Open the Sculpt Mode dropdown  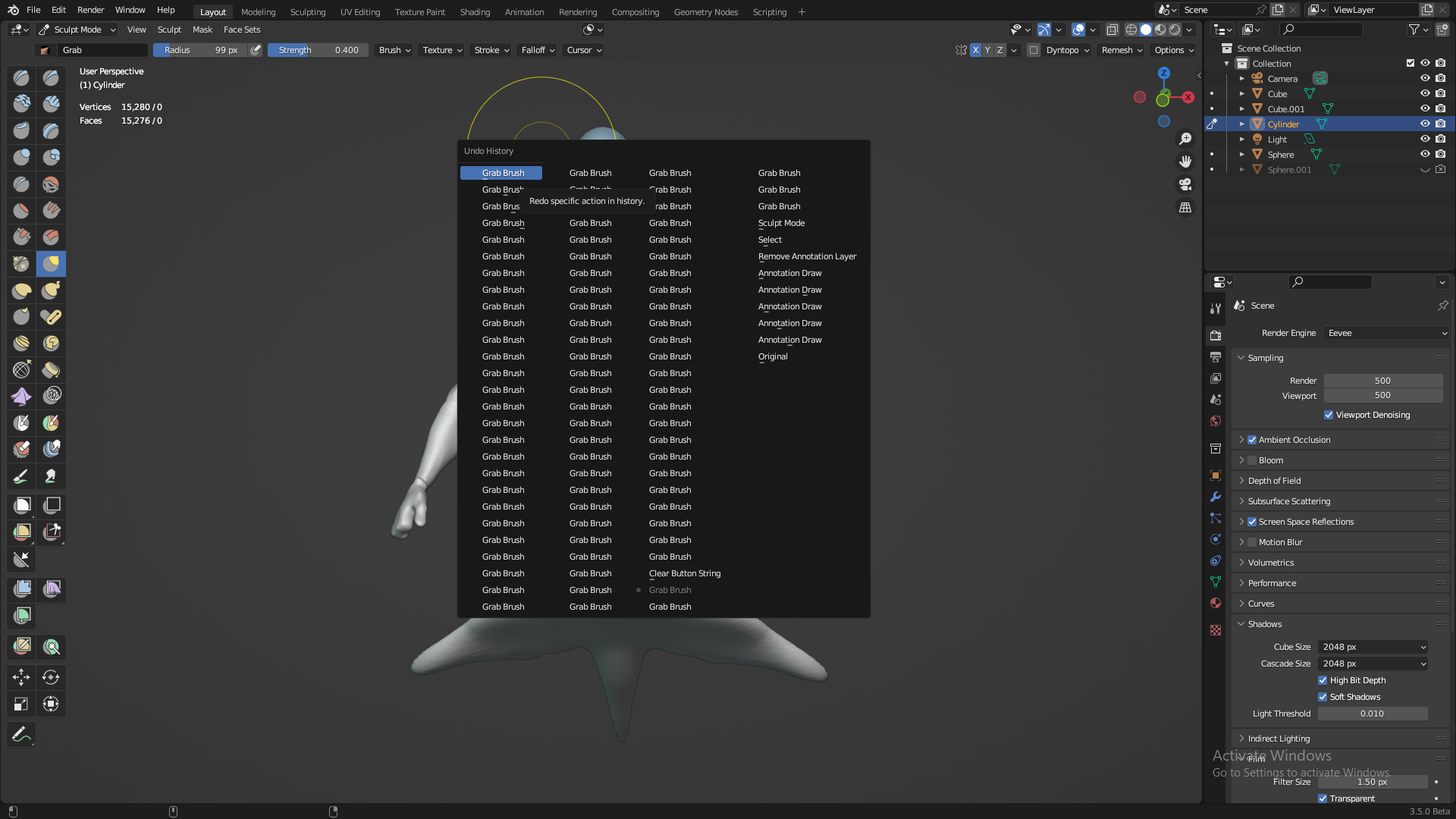click(77, 30)
